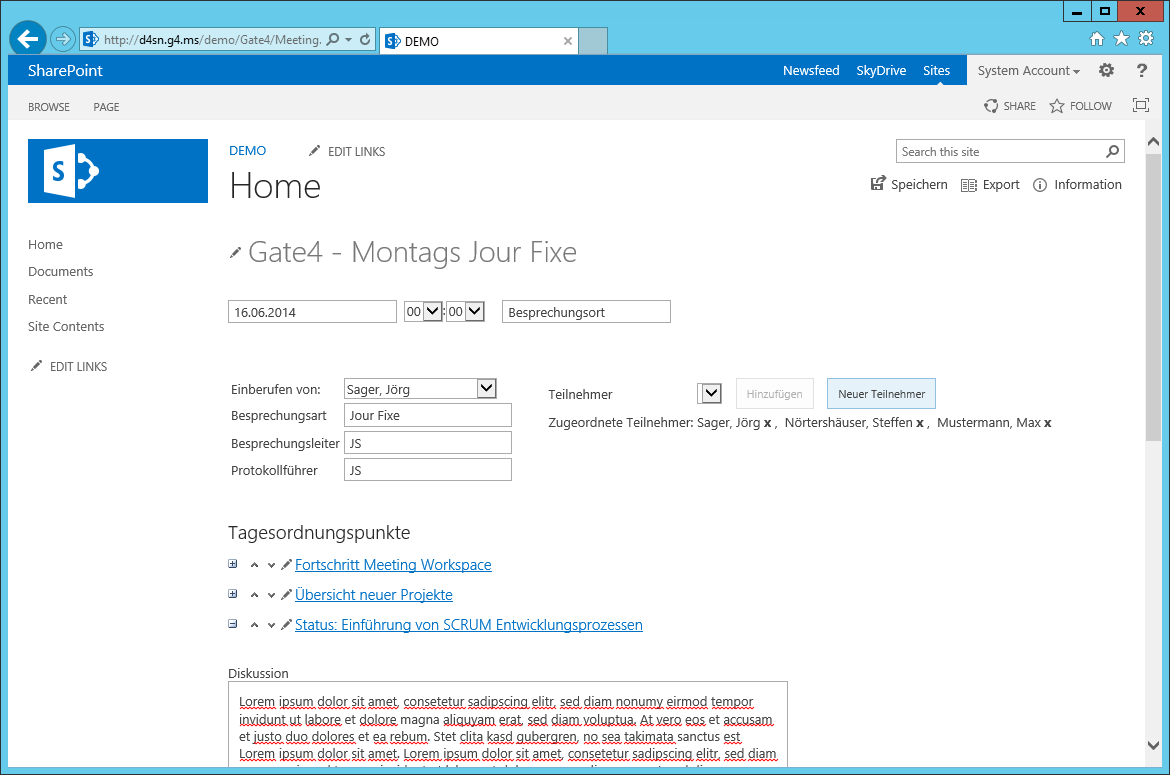Screen dimensions: 1170x775
Task: Open Sites in the top bar
Action: pyautogui.click(x=936, y=70)
